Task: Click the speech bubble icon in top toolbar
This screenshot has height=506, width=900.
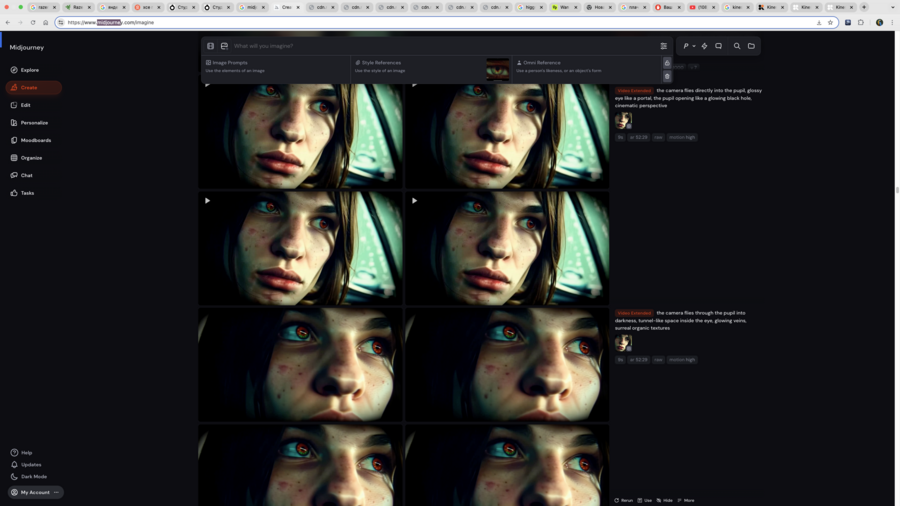Action: click(x=719, y=46)
